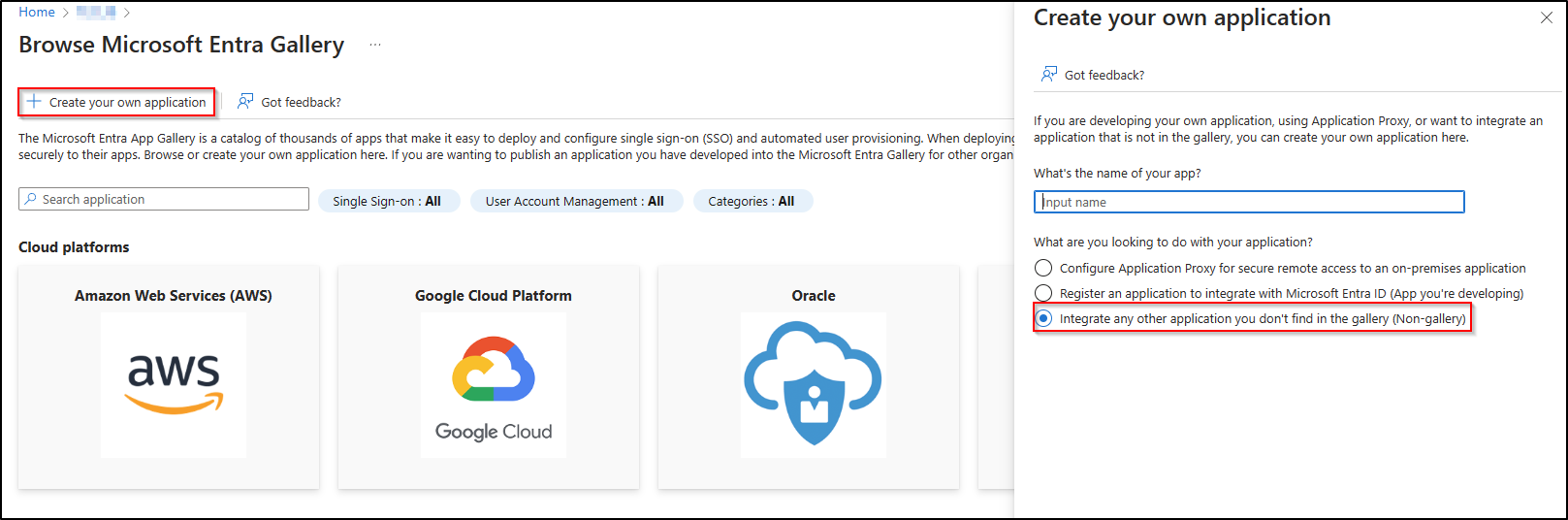
Task: Click the feedback person icon in the side panel
Action: (x=1048, y=75)
